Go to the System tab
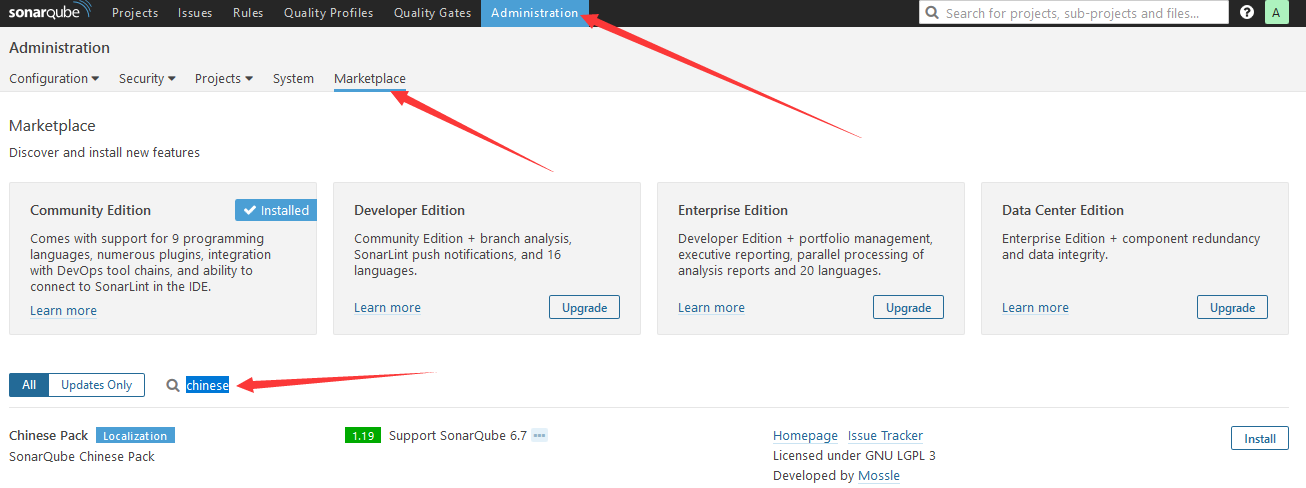This screenshot has width=1306, height=488. 293,78
